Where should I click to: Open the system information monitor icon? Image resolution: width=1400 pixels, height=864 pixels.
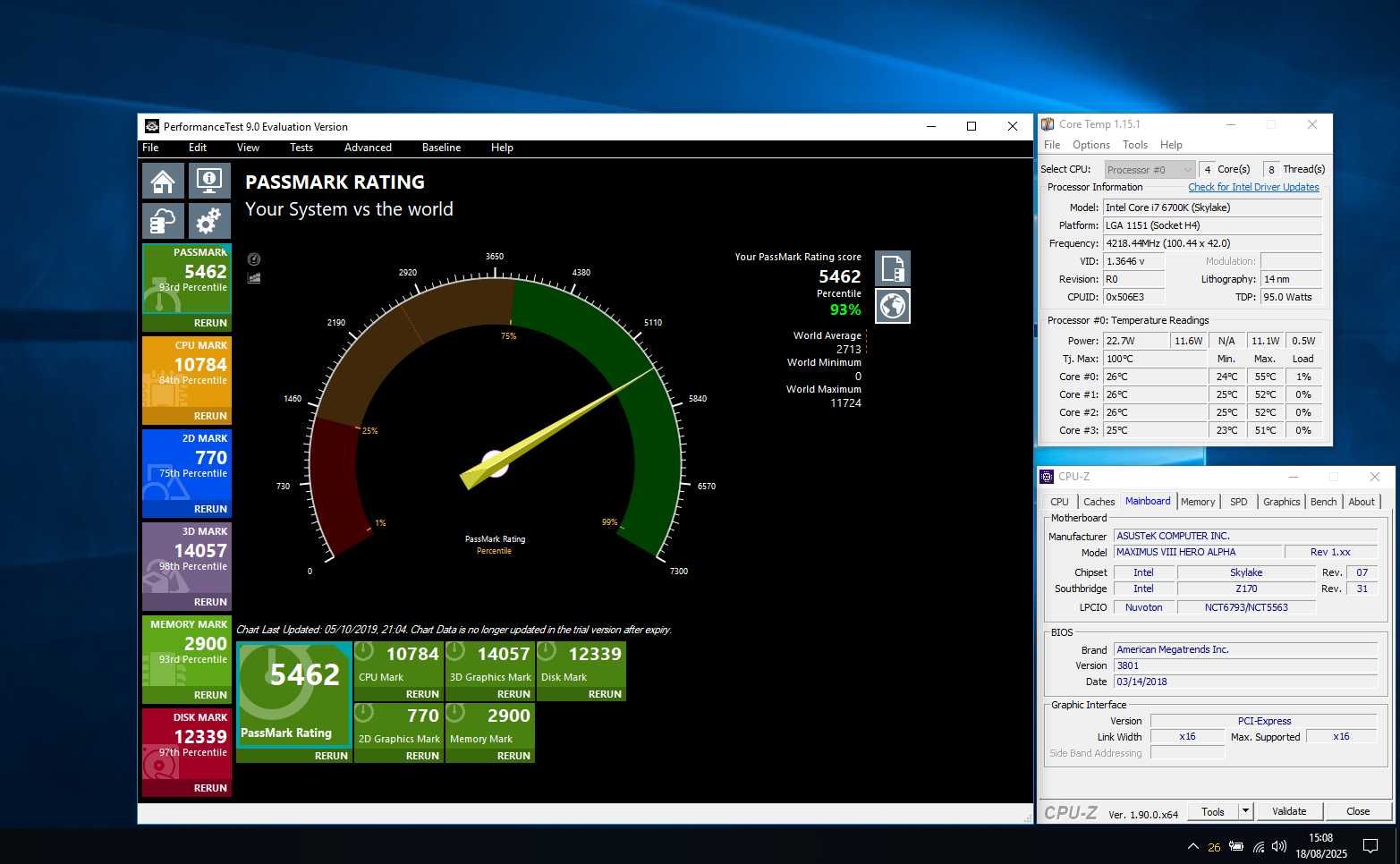coord(209,181)
